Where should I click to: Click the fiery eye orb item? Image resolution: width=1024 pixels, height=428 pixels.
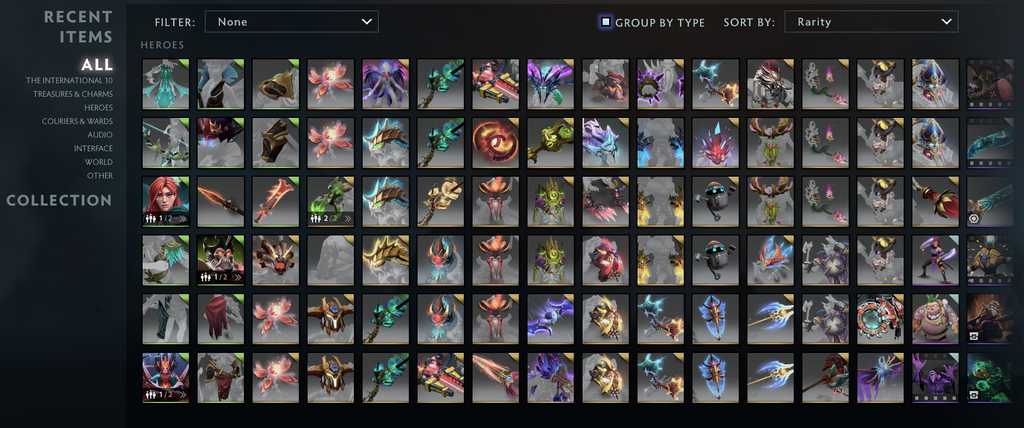(x=495, y=142)
